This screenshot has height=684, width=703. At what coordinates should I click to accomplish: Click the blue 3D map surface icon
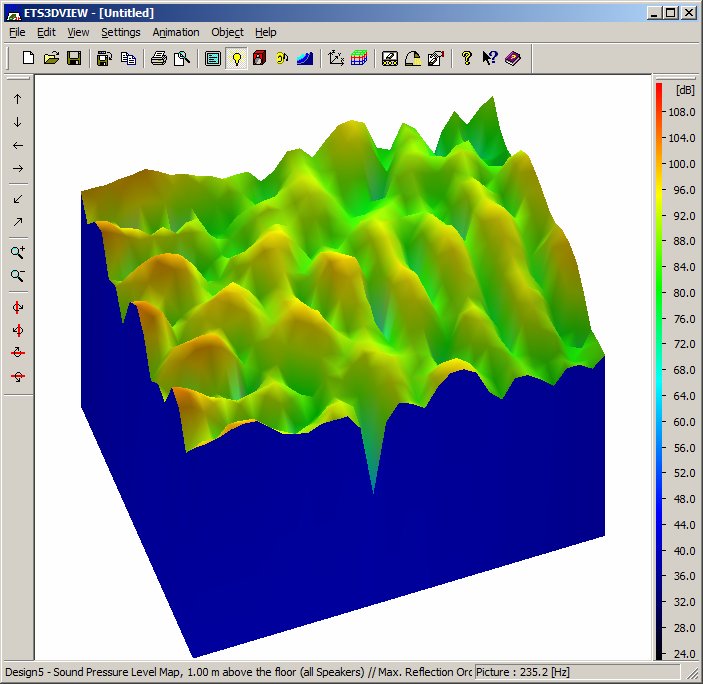tap(305, 58)
